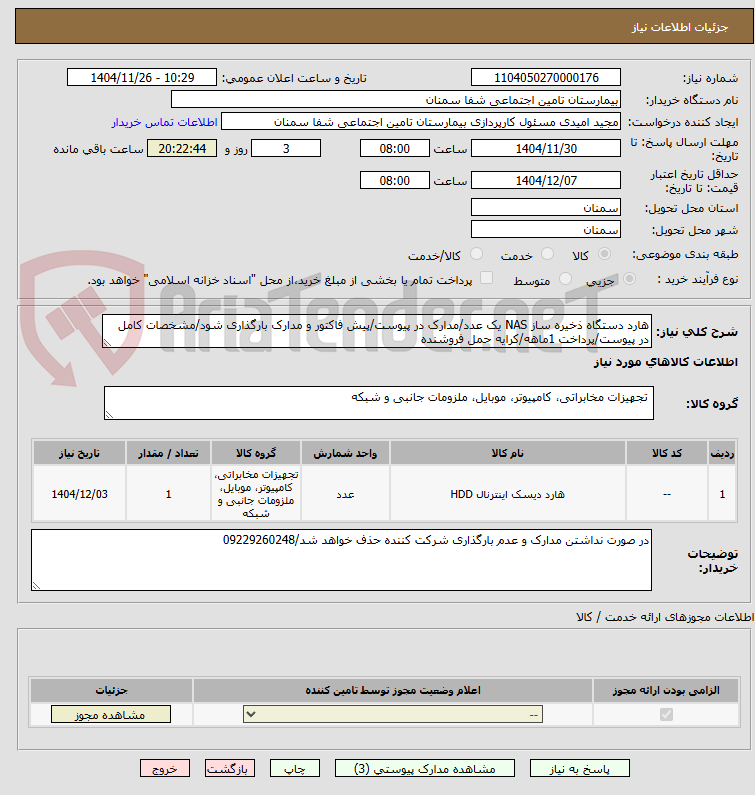Click the نام کالا column header
The image size is (755, 795).
[x=508, y=453]
